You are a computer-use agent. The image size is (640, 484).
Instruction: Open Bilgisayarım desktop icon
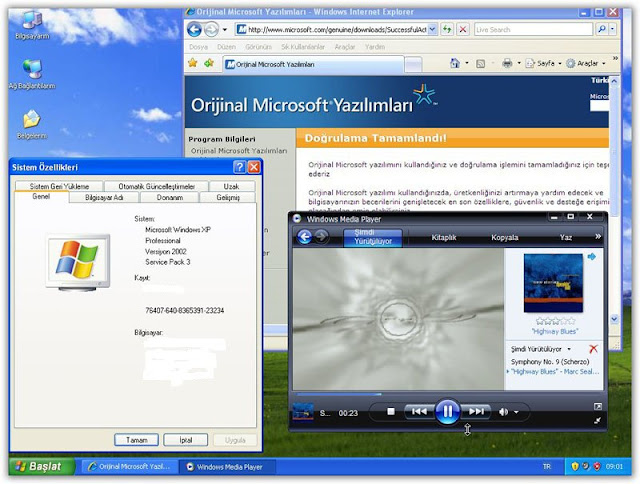coord(32,24)
